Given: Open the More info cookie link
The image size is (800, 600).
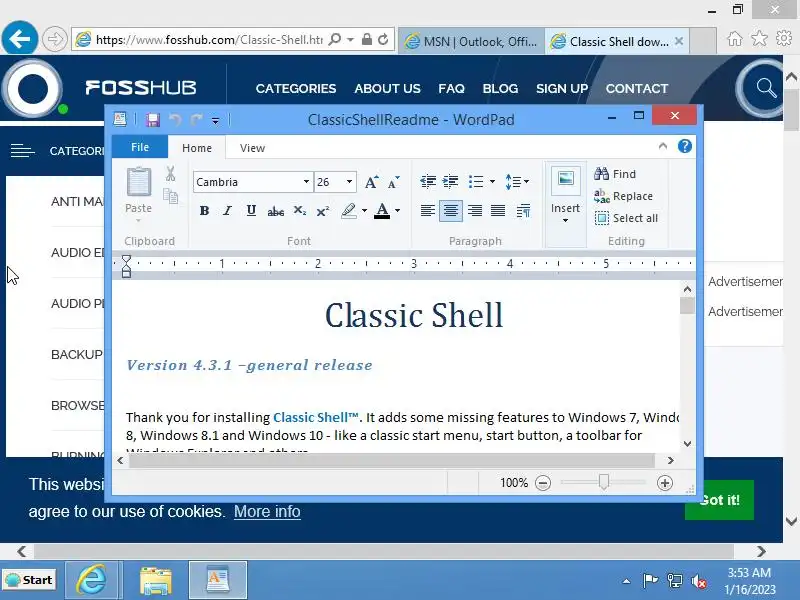Looking at the screenshot, I should pyautogui.click(x=267, y=511).
